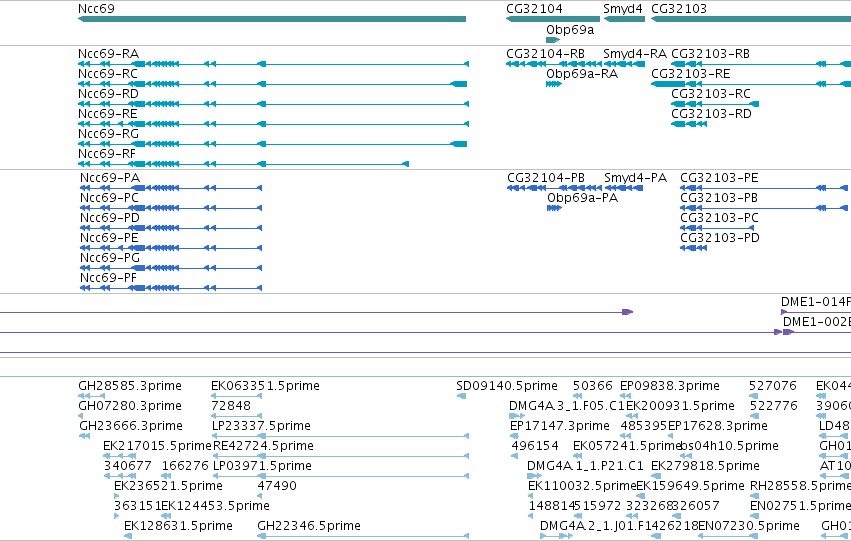Image resolution: width=851 pixels, height=541 pixels.
Task: Select transcript Ncc69-RC
Action: click(x=272, y=84)
